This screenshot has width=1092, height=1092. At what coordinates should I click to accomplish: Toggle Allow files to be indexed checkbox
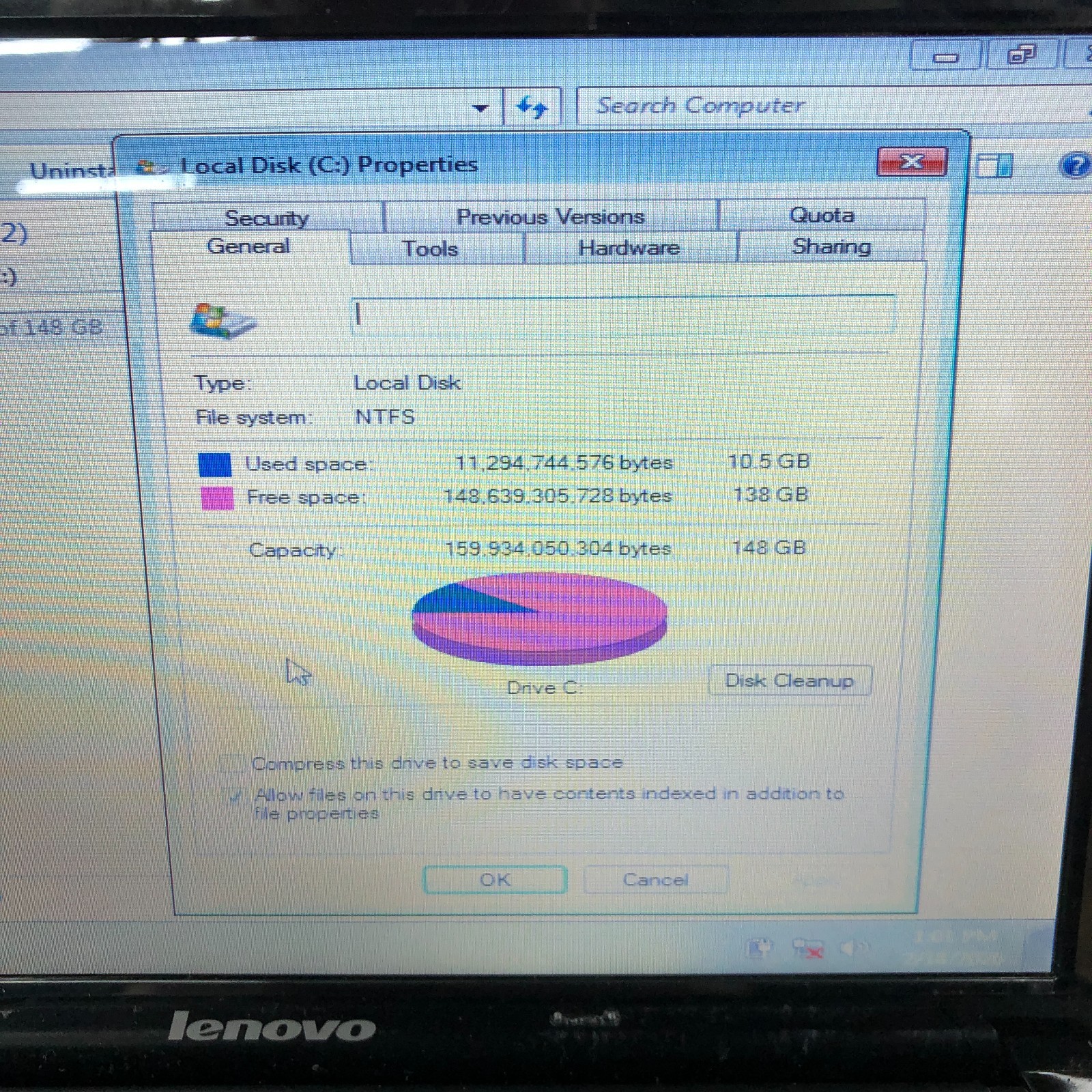pos(235,795)
